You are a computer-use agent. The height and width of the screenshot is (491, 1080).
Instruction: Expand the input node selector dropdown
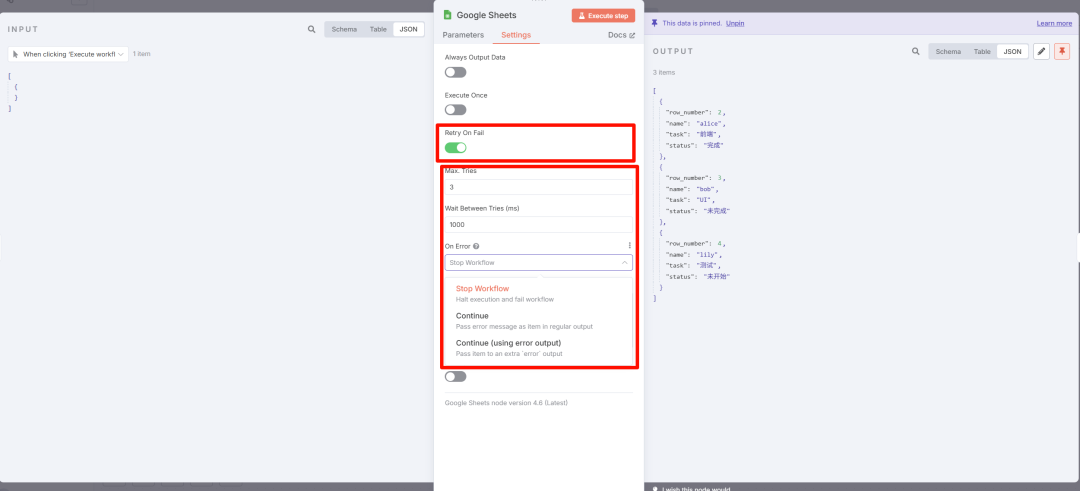68,54
